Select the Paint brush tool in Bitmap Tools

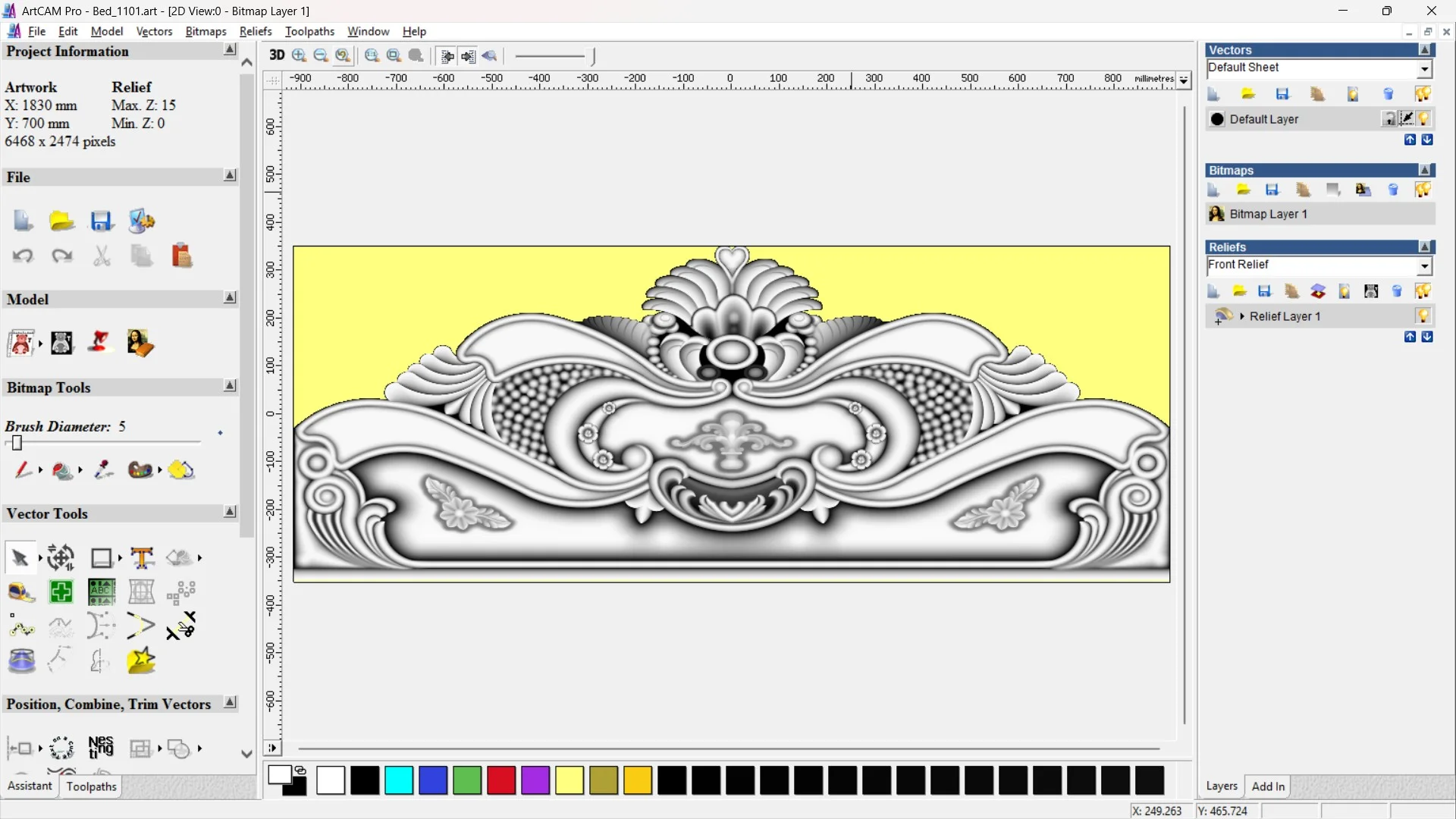[x=23, y=470]
